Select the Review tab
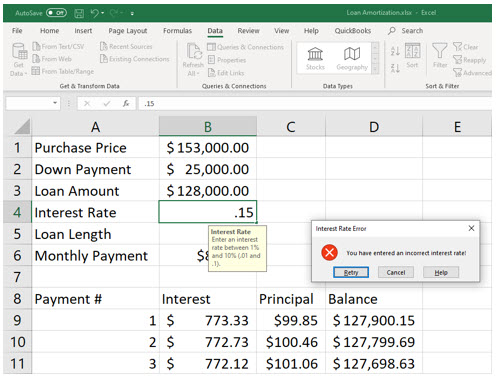Screen dimensions: 498x378 pyautogui.click(x=248, y=31)
